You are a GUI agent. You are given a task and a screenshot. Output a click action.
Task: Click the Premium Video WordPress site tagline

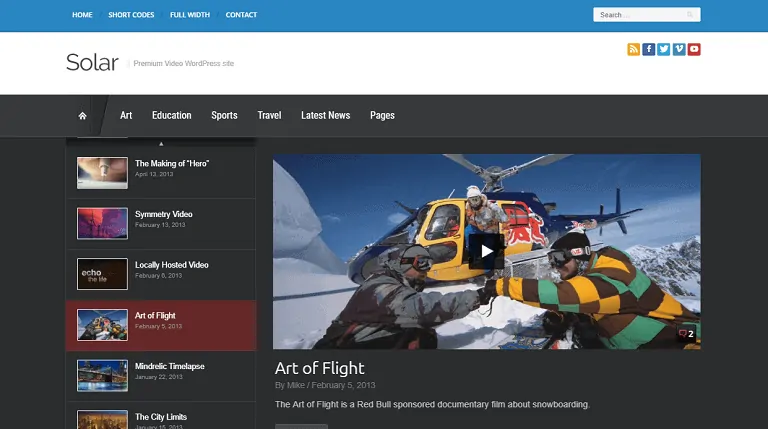[x=184, y=64]
